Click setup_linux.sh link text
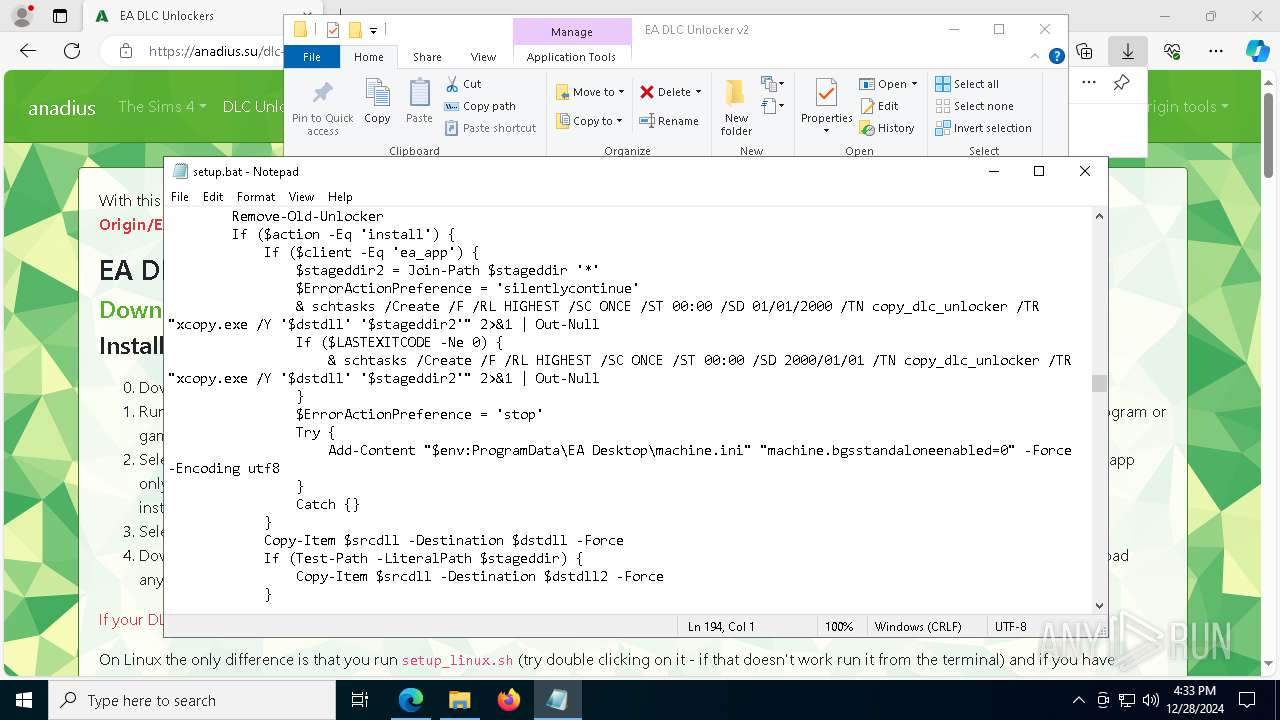The width and height of the screenshot is (1280, 720). 457,660
